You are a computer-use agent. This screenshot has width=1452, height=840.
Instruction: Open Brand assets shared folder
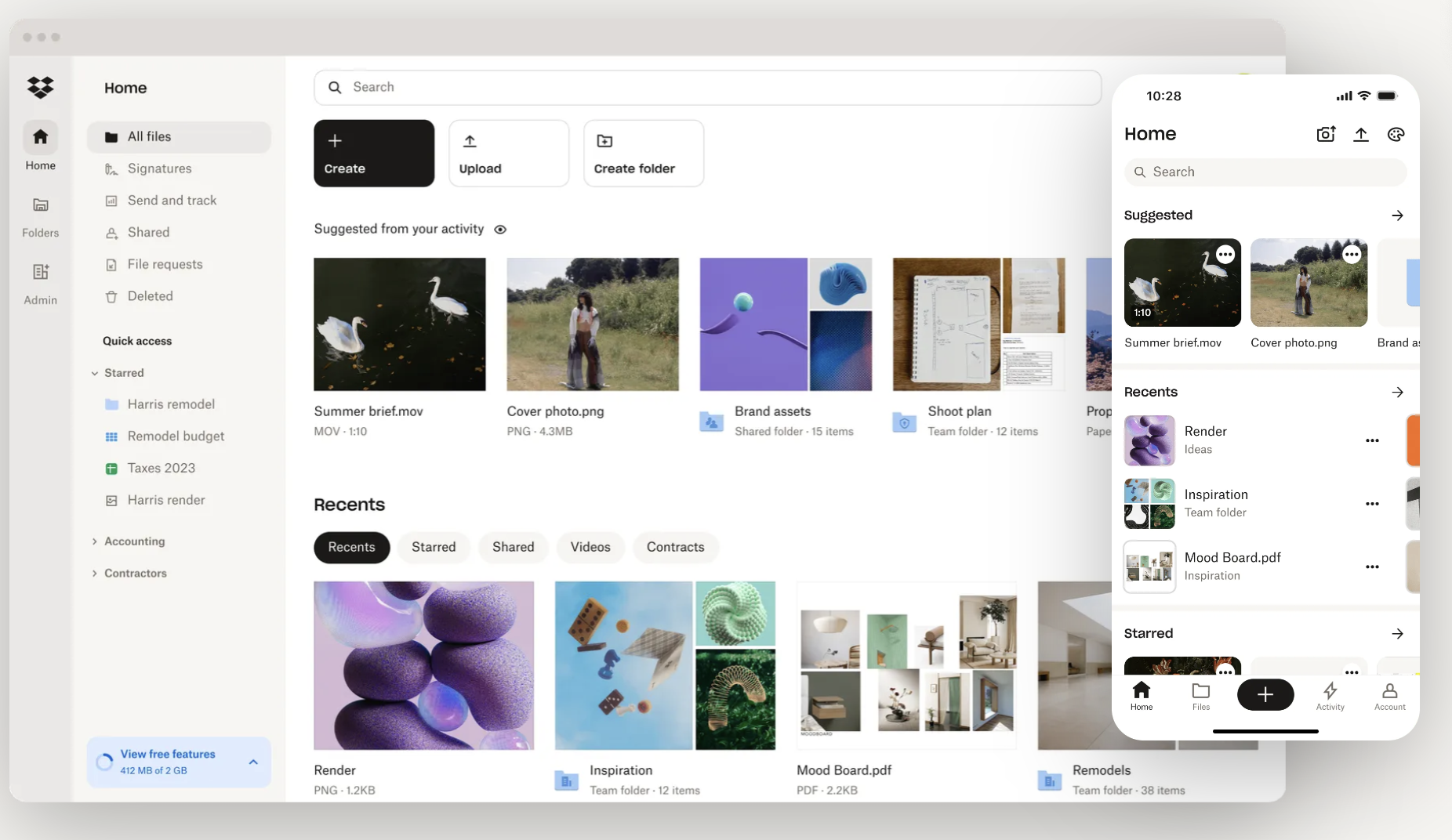click(786, 324)
